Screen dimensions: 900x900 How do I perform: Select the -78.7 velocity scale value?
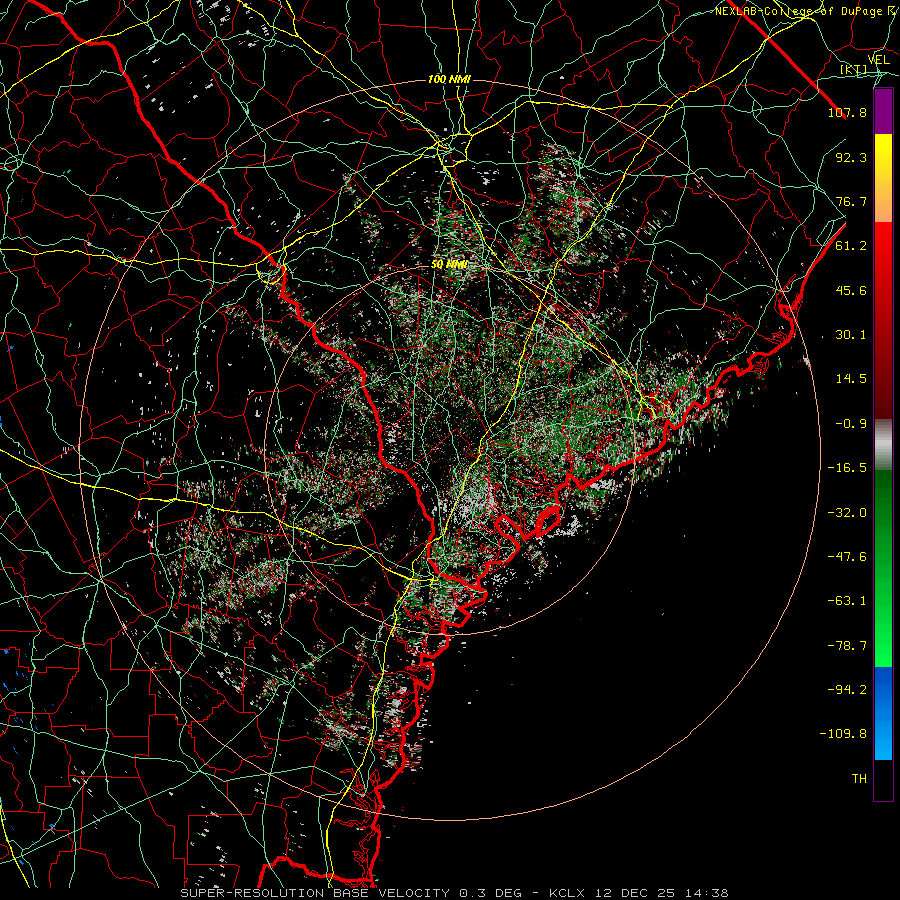pyautogui.click(x=847, y=646)
